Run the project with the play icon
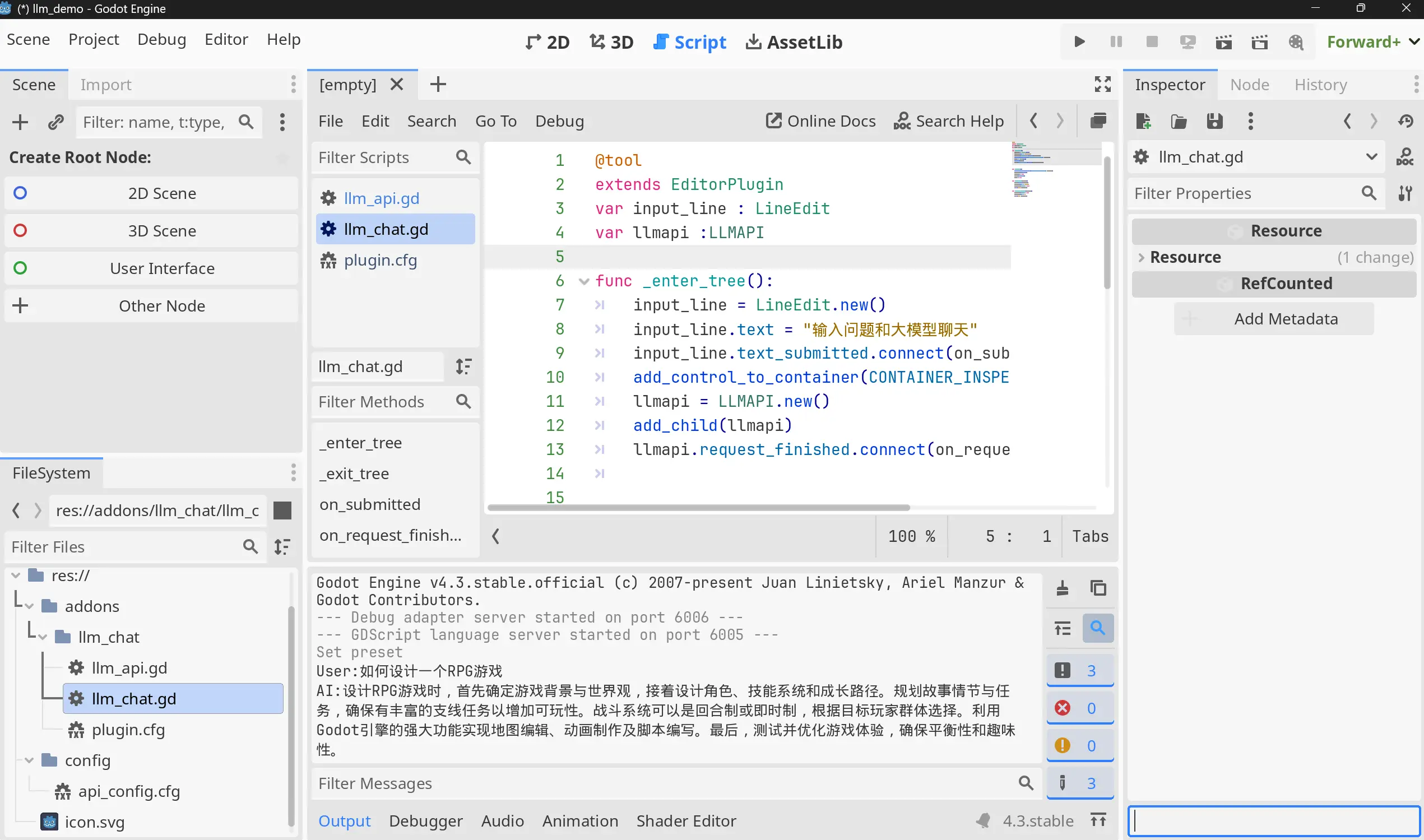The height and width of the screenshot is (840, 1424). [1079, 42]
